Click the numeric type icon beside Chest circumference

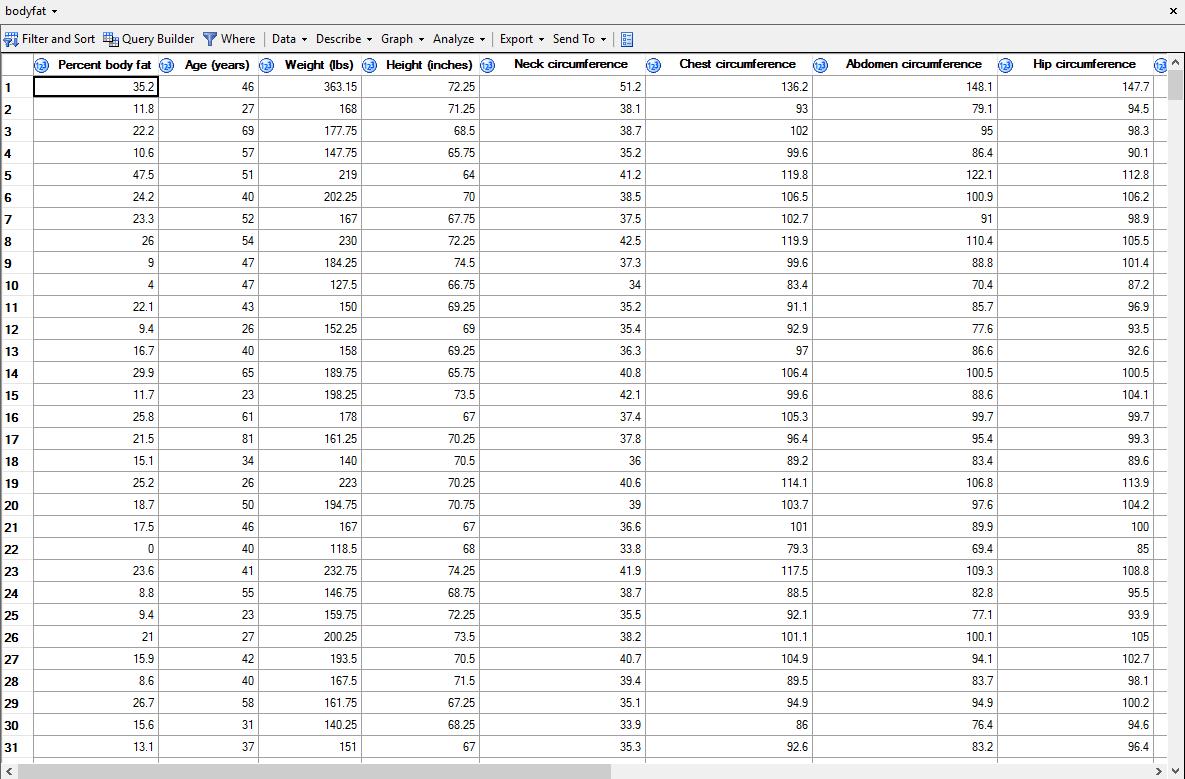point(653,64)
